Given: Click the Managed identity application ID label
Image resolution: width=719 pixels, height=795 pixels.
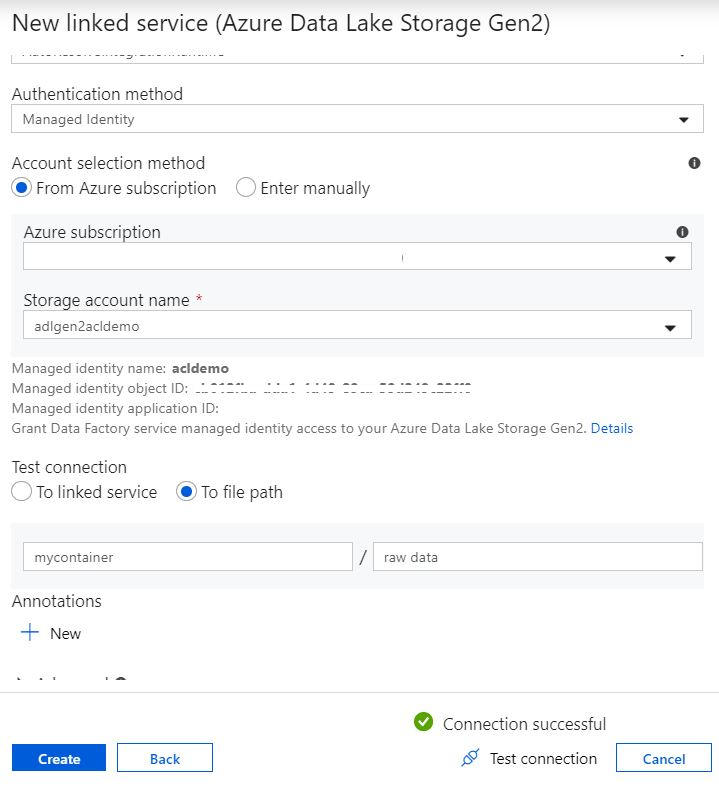Looking at the screenshot, I should (115, 408).
